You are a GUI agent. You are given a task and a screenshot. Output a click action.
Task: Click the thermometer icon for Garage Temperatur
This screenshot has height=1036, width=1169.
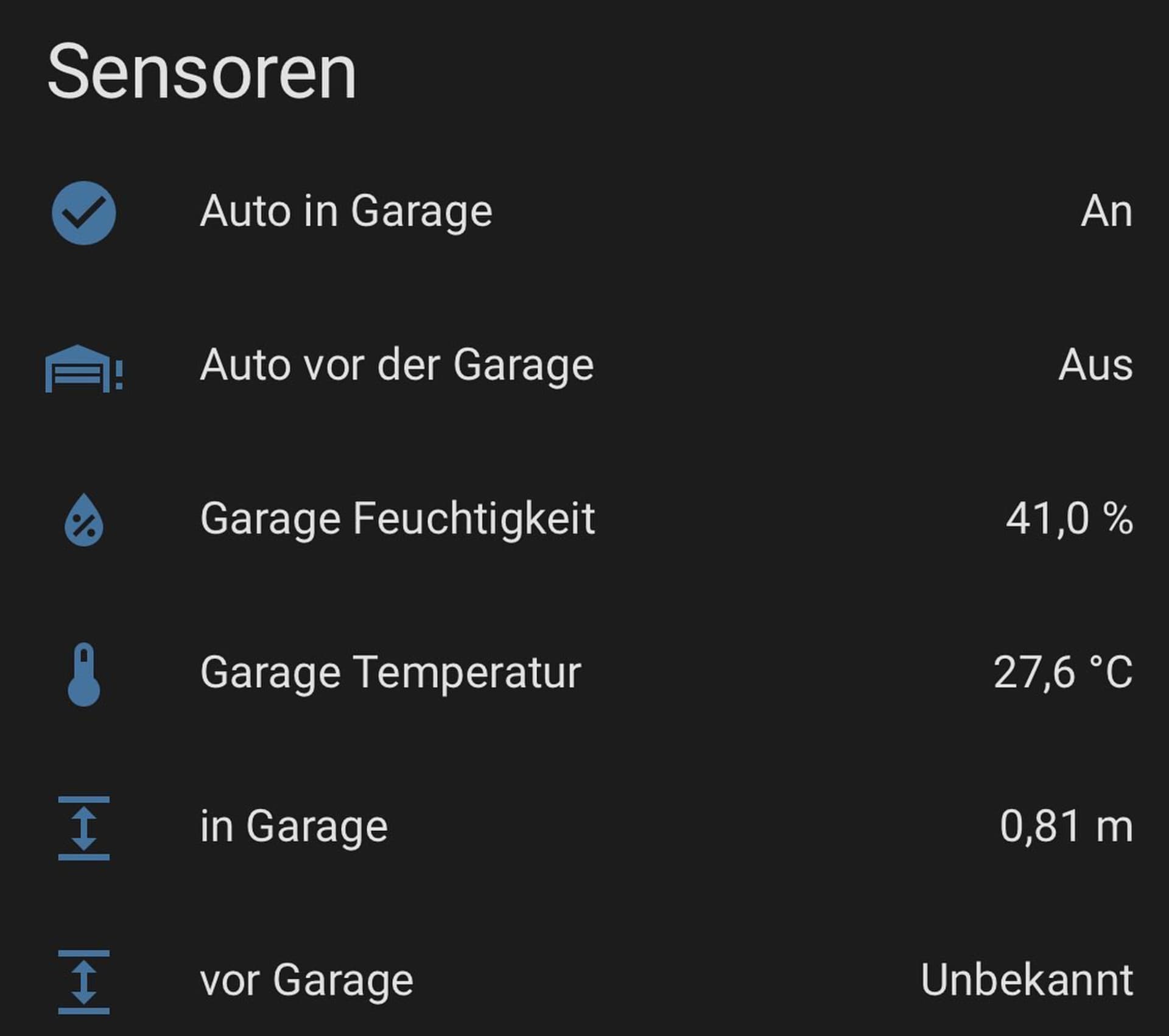click(x=84, y=674)
